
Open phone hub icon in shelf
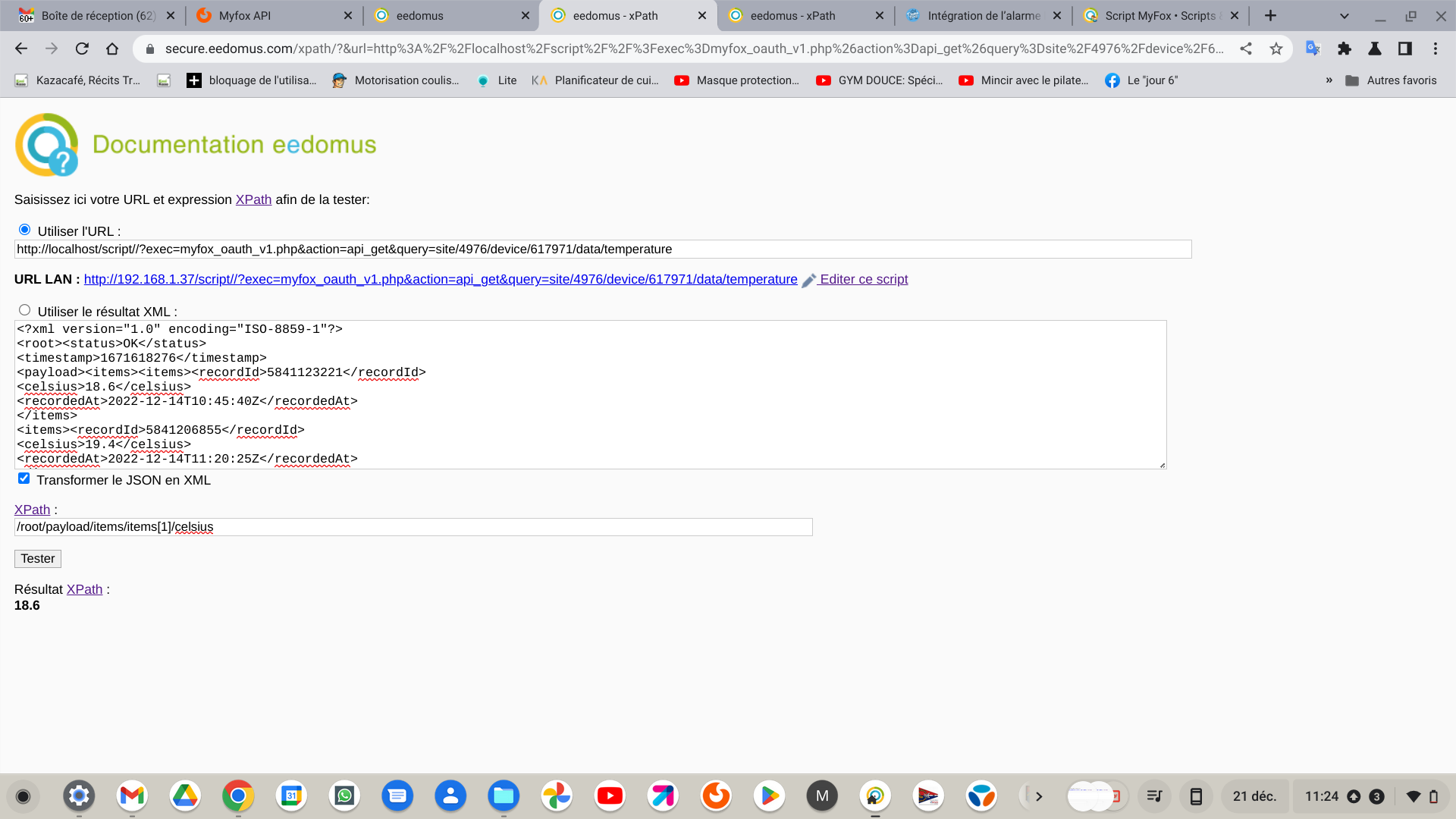click(x=1196, y=796)
